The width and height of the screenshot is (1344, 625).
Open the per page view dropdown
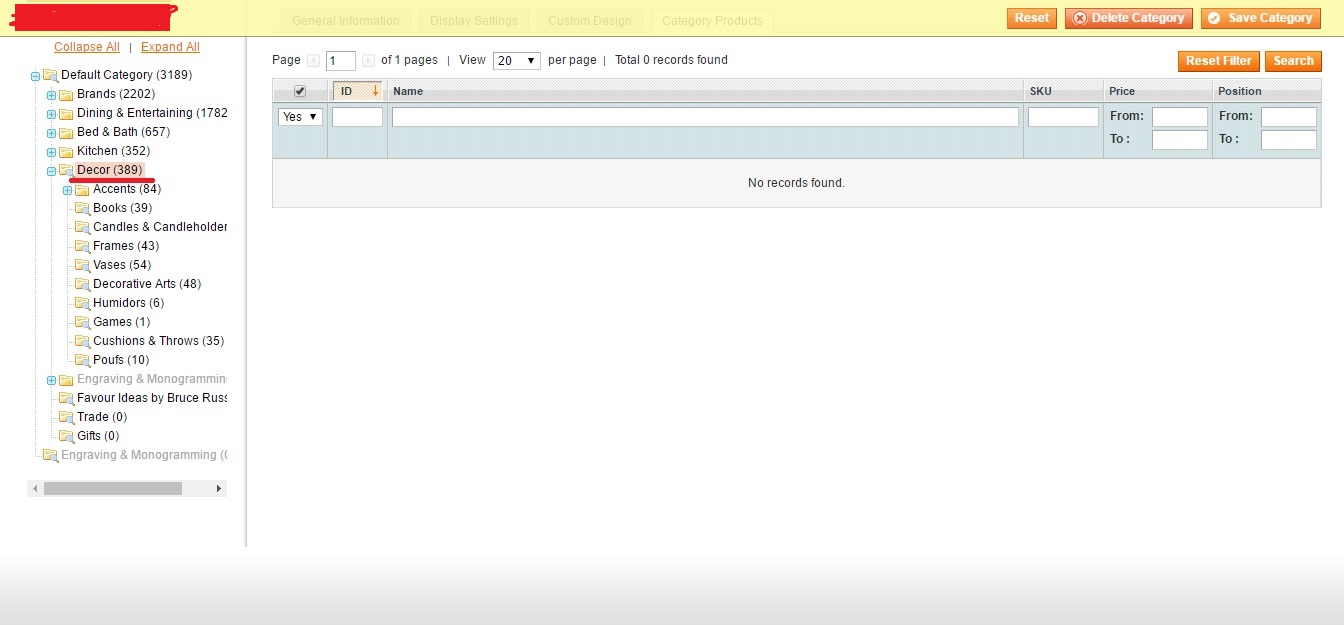point(516,61)
